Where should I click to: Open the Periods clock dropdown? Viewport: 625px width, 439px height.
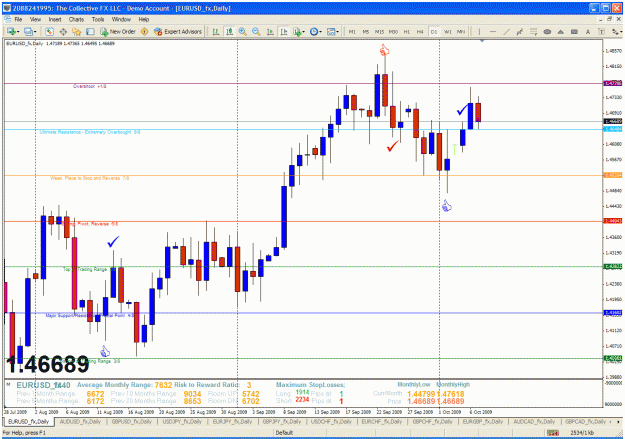pos(316,31)
